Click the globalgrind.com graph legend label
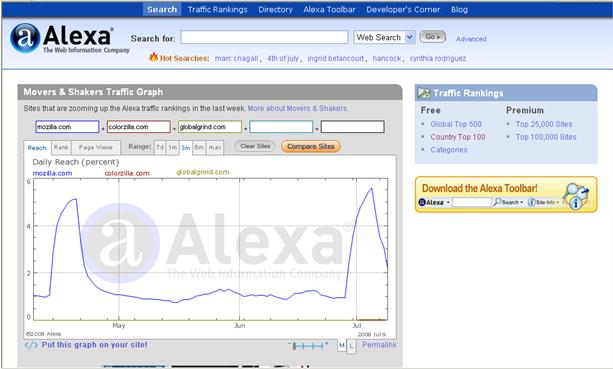The image size is (613, 369). 203,172
